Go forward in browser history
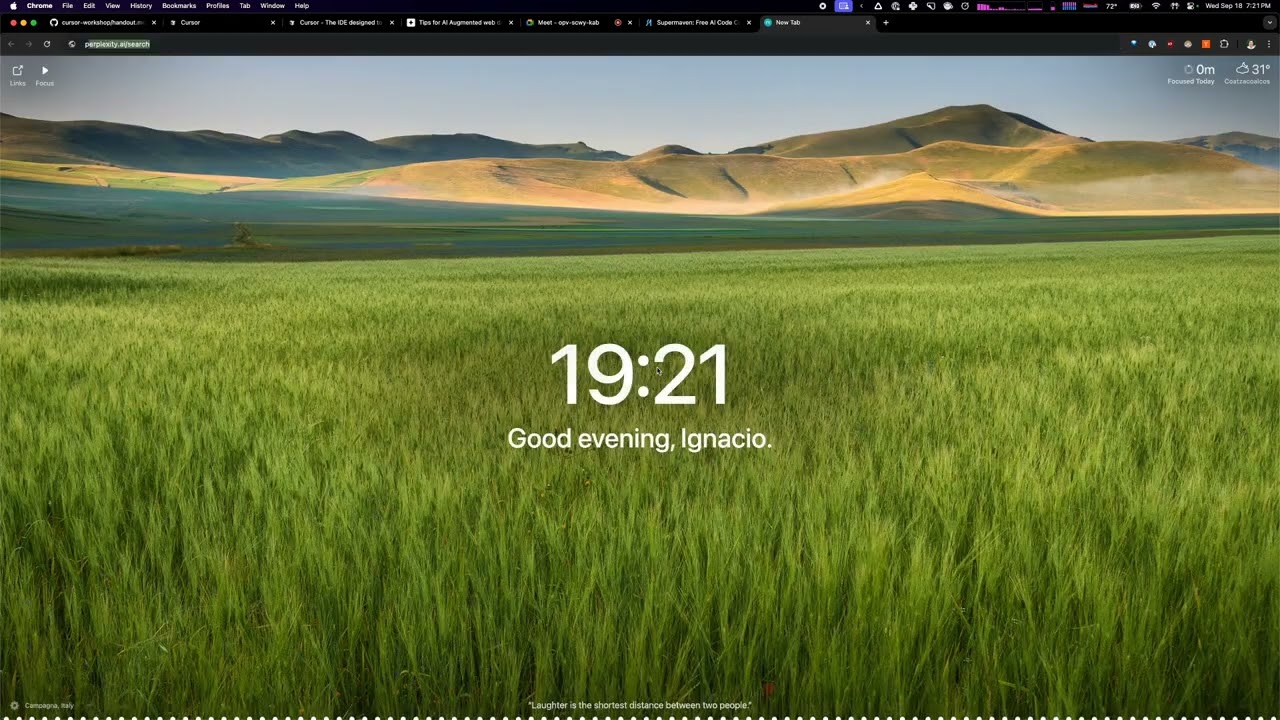Image resolution: width=1280 pixels, height=720 pixels. click(28, 44)
